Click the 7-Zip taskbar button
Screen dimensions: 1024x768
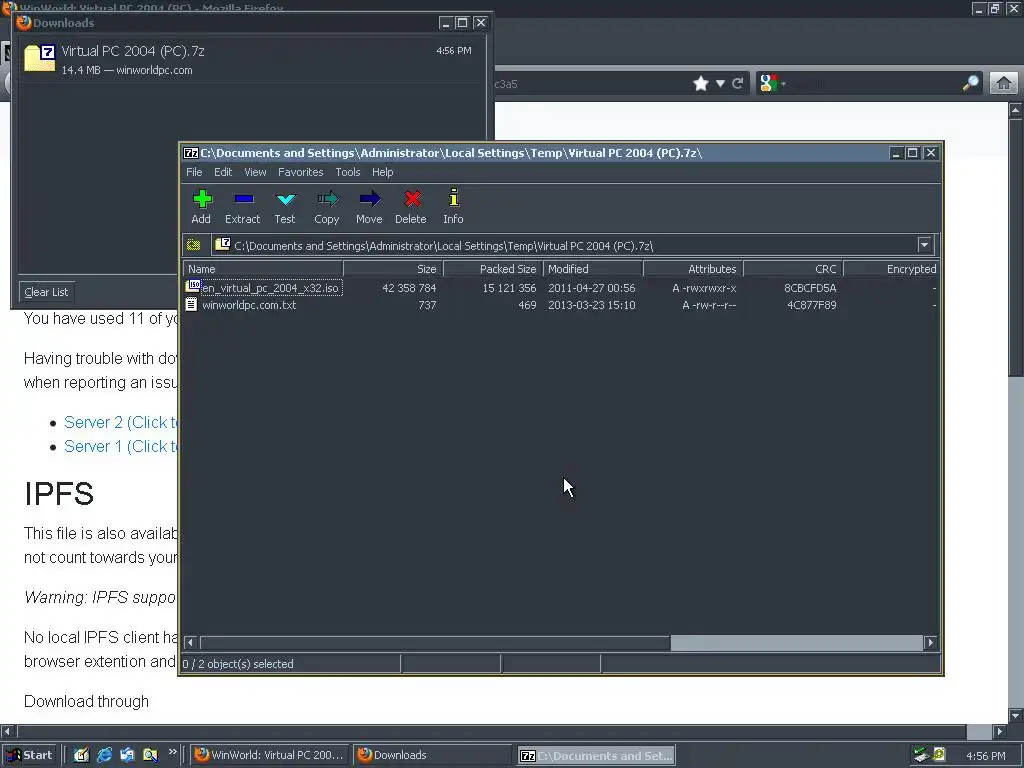click(596, 756)
